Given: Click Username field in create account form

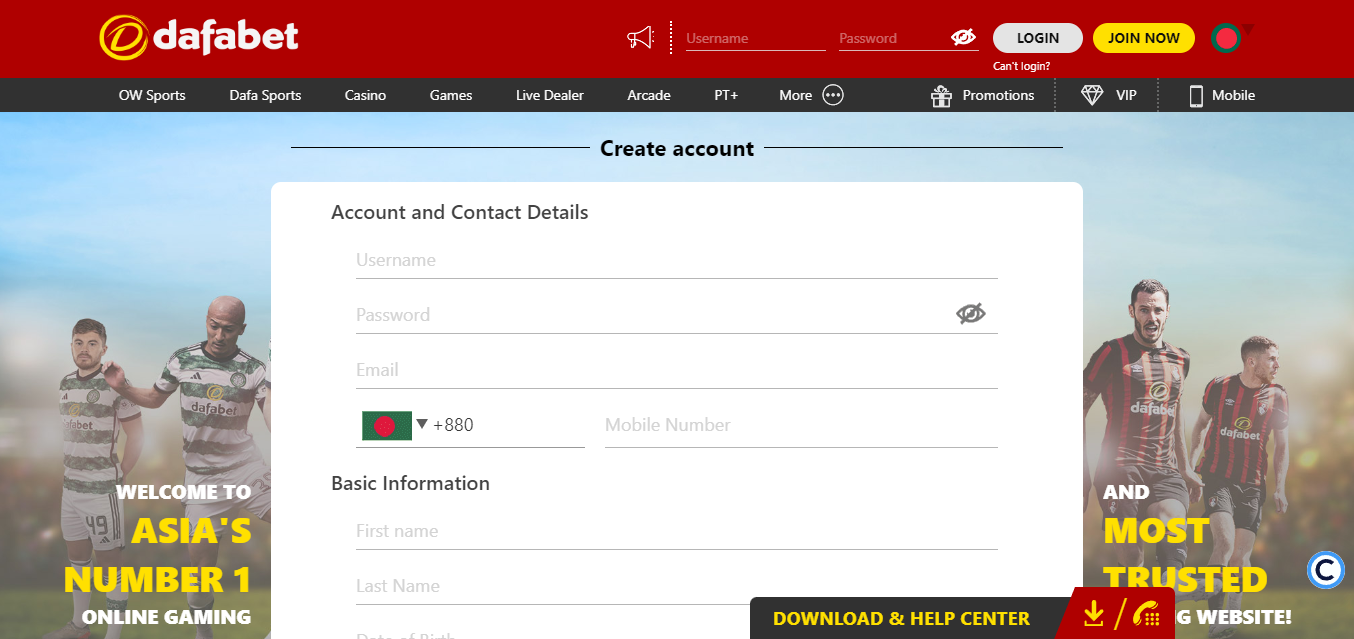Looking at the screenshot, I should [676, 260].
